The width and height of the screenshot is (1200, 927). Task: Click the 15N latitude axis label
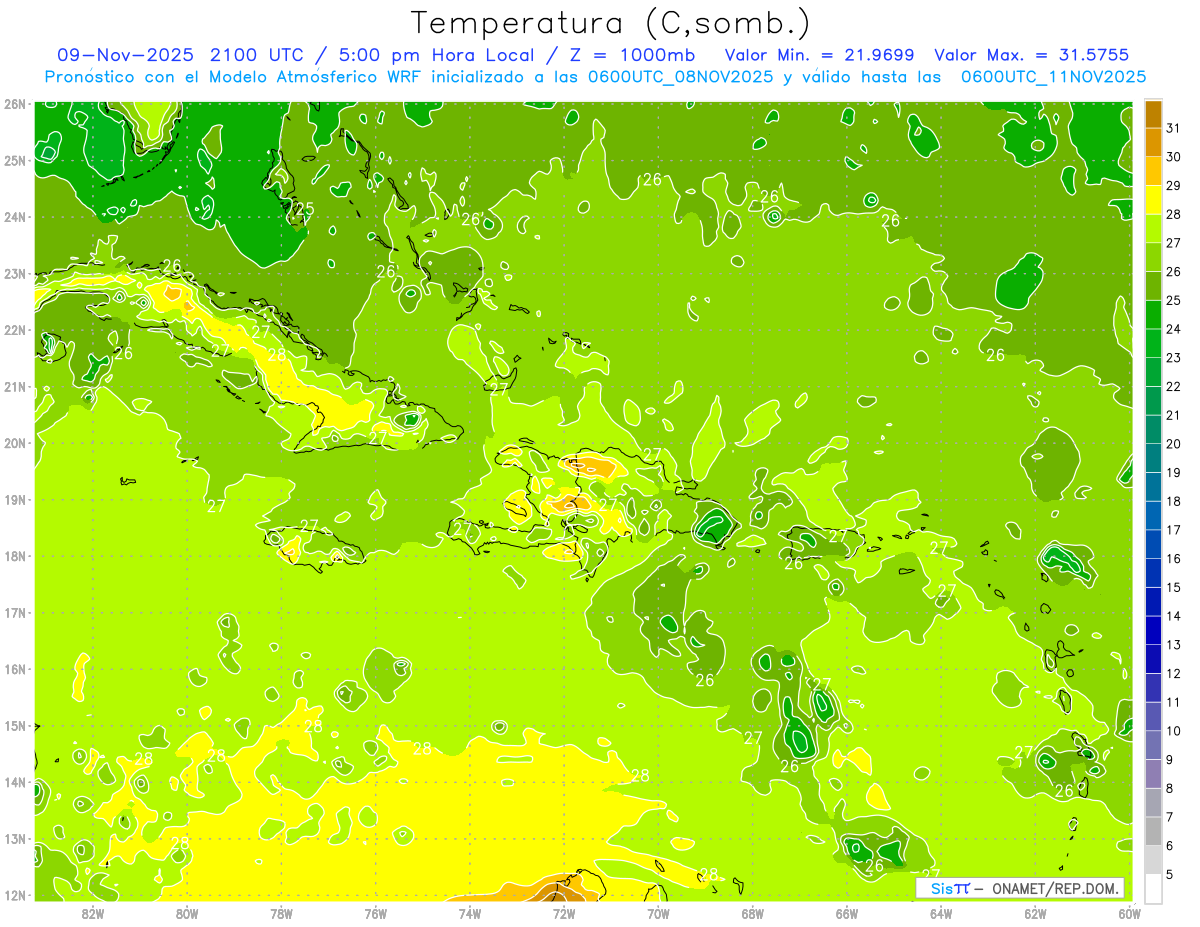(14, 725)
